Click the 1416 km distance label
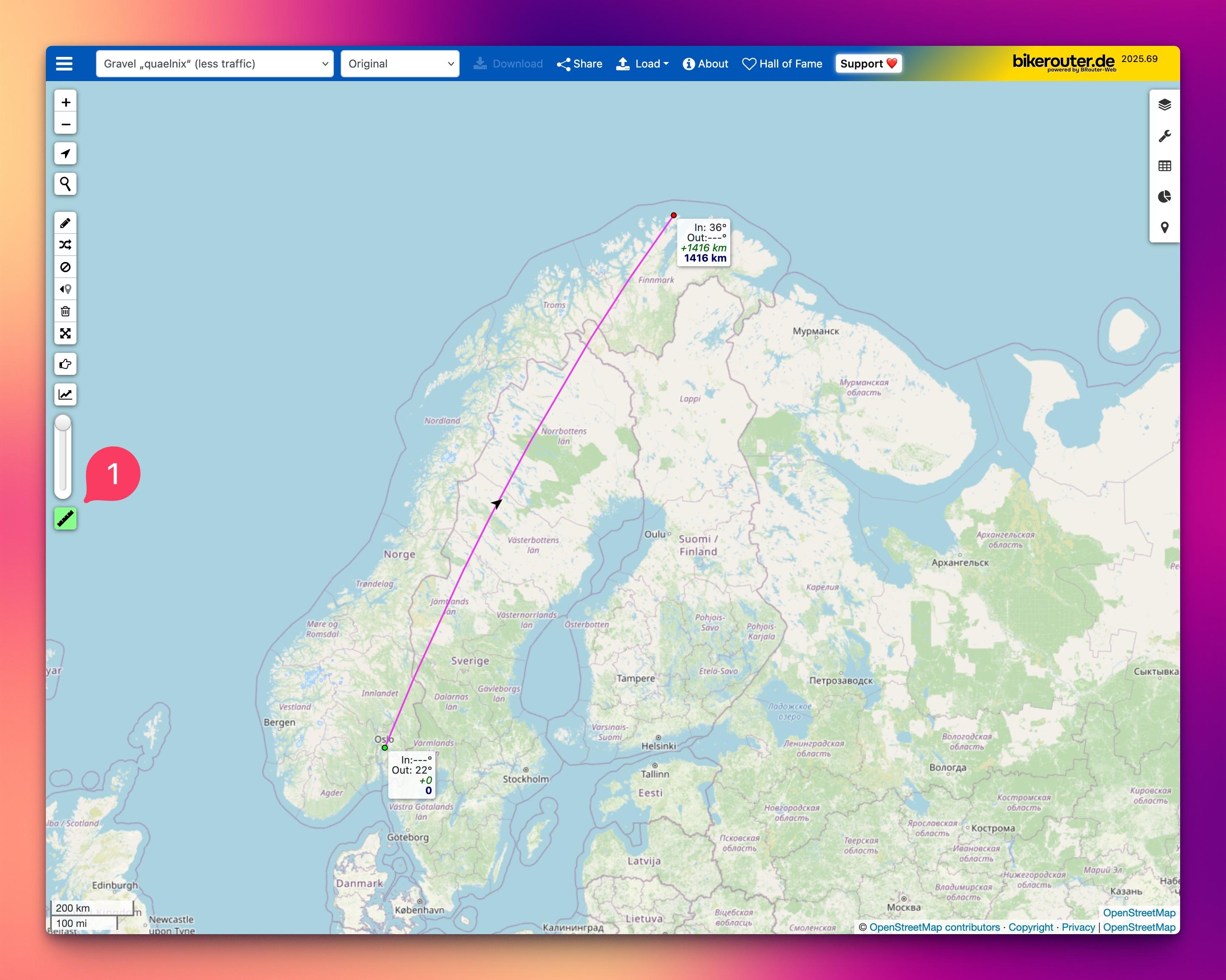Image resolution: width=1226 pixels, height=980 pixels. click(705, 258)
